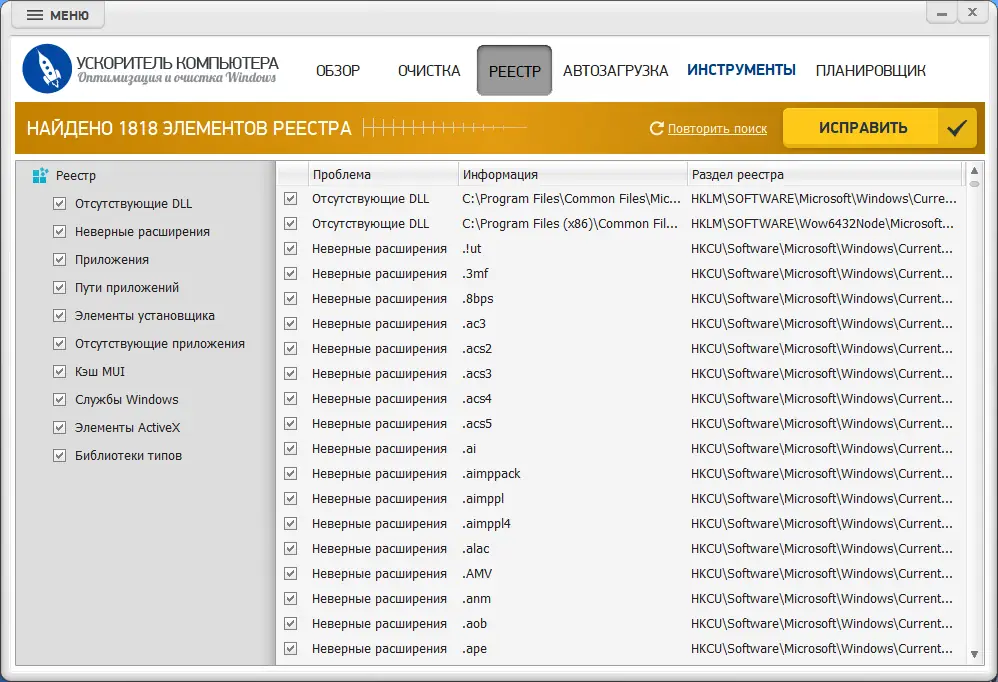Uncheck the .ac3 extension row checkbox
The width and height of the screenshot is (998, 682).
point(291,324)
